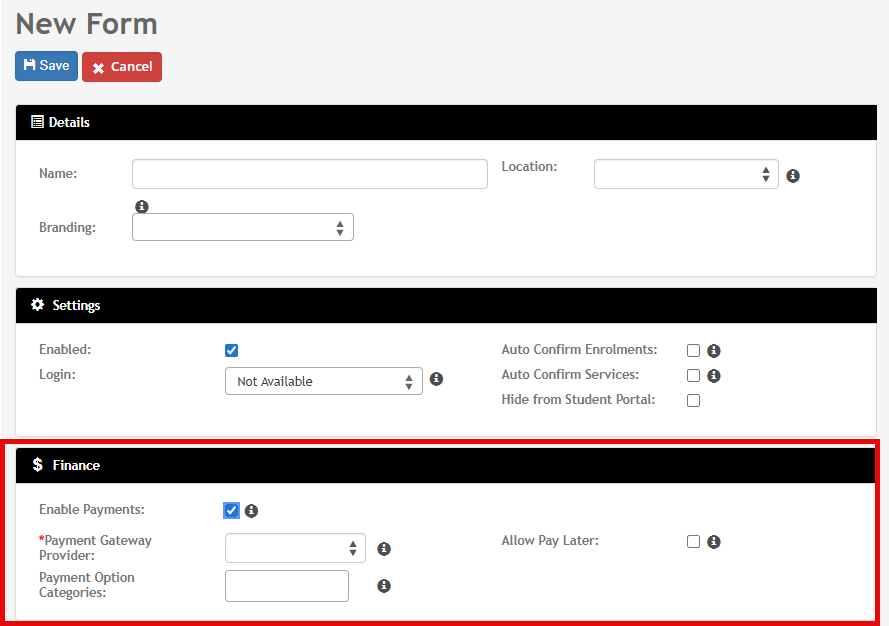Click the info icon beside Login dropdown
Viewport: 889px width, 626px height.
[436, 379]
